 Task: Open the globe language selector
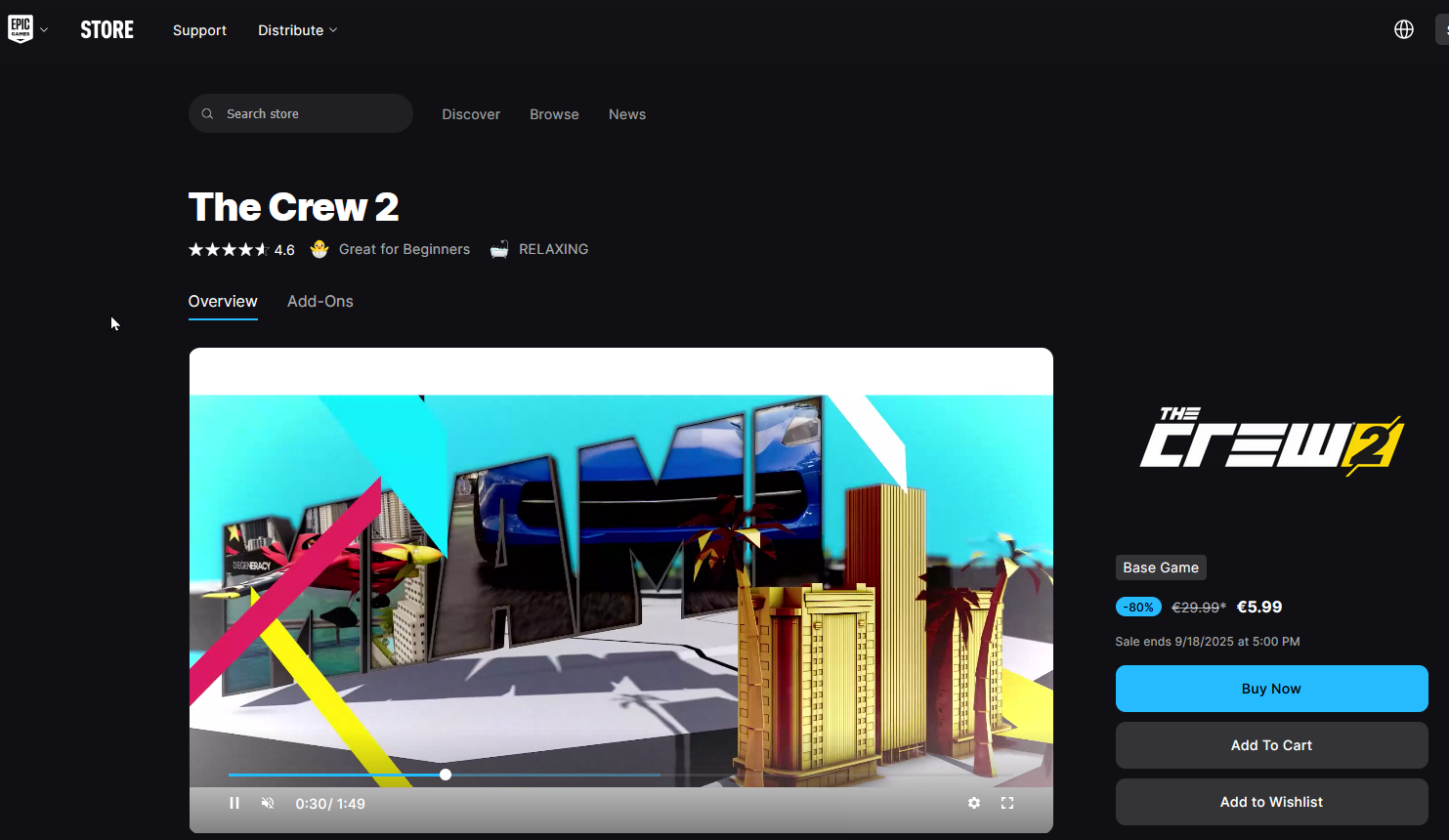coord(1404,29)
